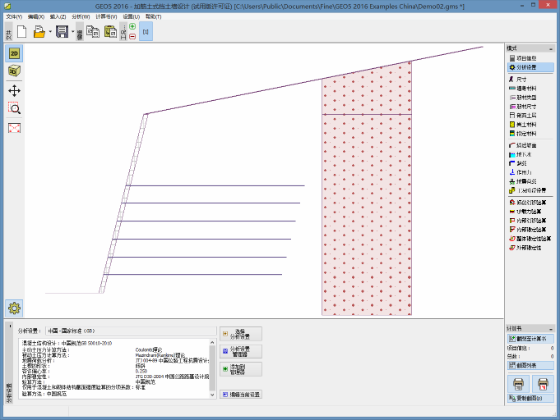Toggle construction stage 1 button
This screenshot has width=560, height=420.
pyautogui.click(x=146, y=31)
